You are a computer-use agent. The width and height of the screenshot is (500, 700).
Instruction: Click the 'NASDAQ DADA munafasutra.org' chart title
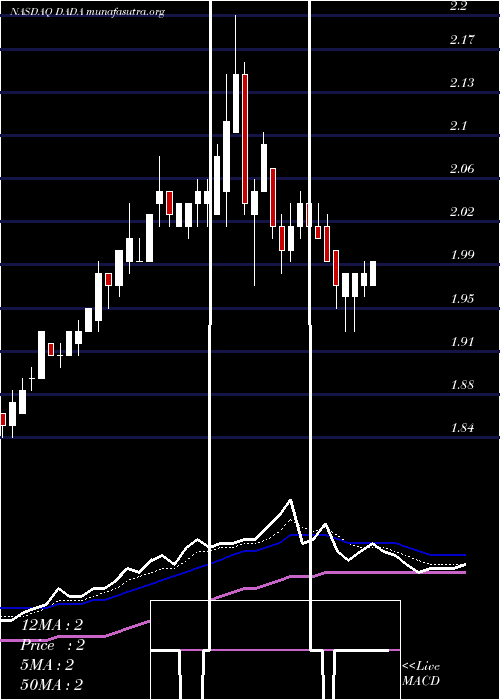(87, 12)
